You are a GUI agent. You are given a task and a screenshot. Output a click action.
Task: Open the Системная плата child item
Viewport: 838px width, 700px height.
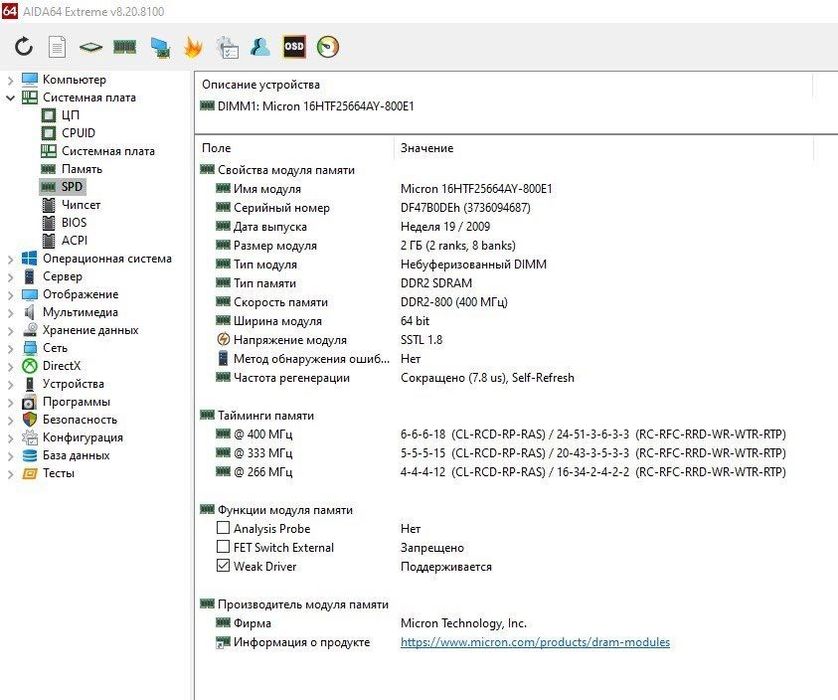[x=108, y=151]
